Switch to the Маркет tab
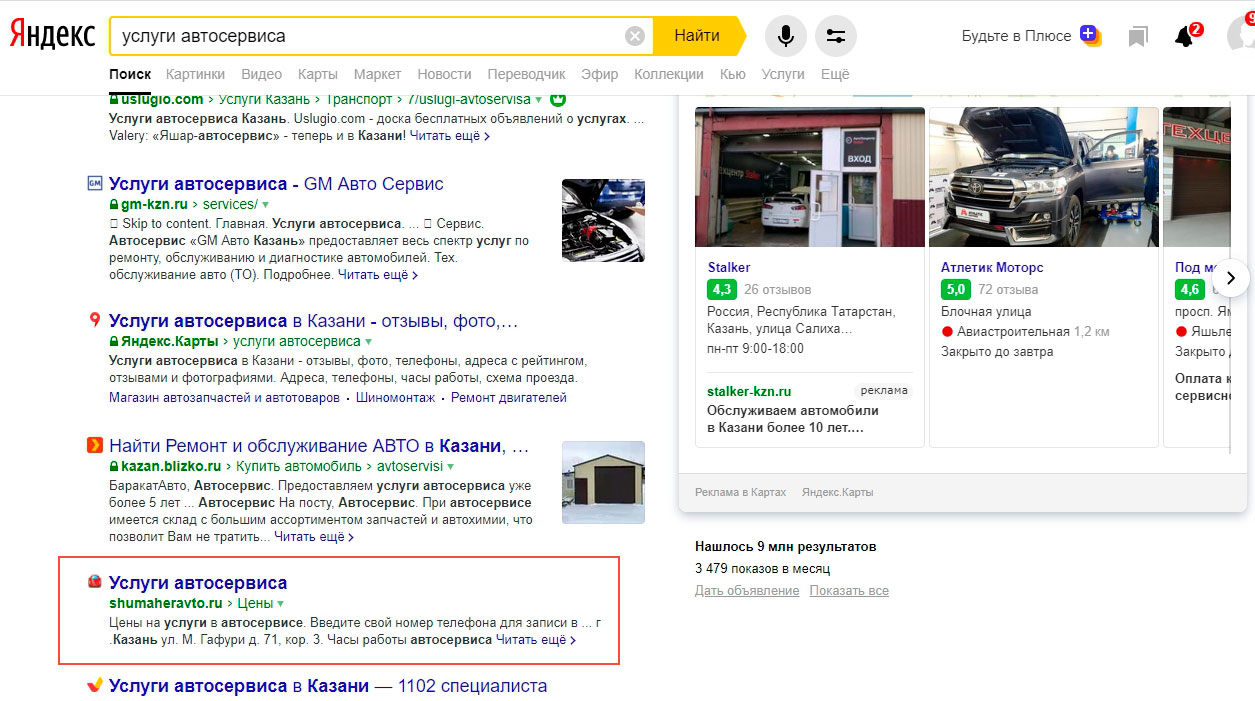 pyautogui.click(x=377, y=74)
